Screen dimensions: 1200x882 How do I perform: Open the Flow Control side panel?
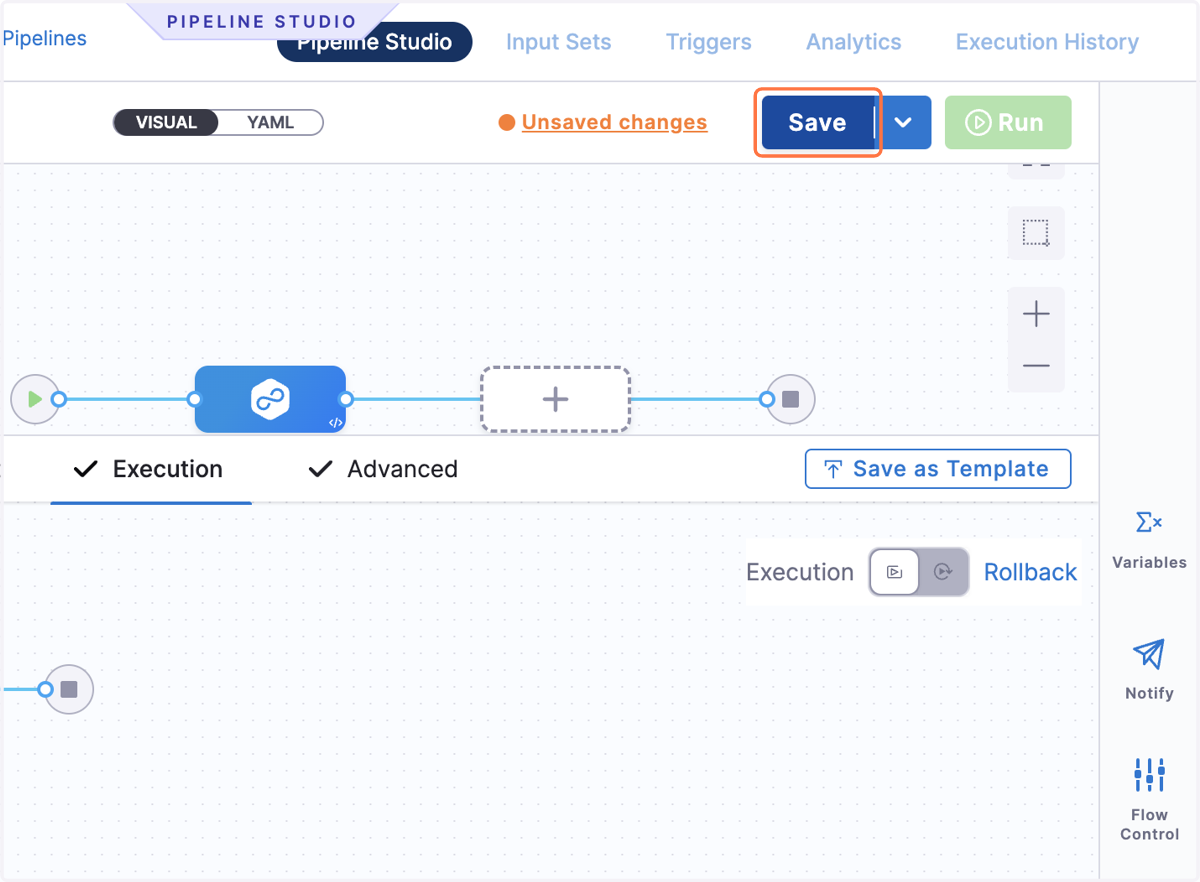tap(1149, 799)
